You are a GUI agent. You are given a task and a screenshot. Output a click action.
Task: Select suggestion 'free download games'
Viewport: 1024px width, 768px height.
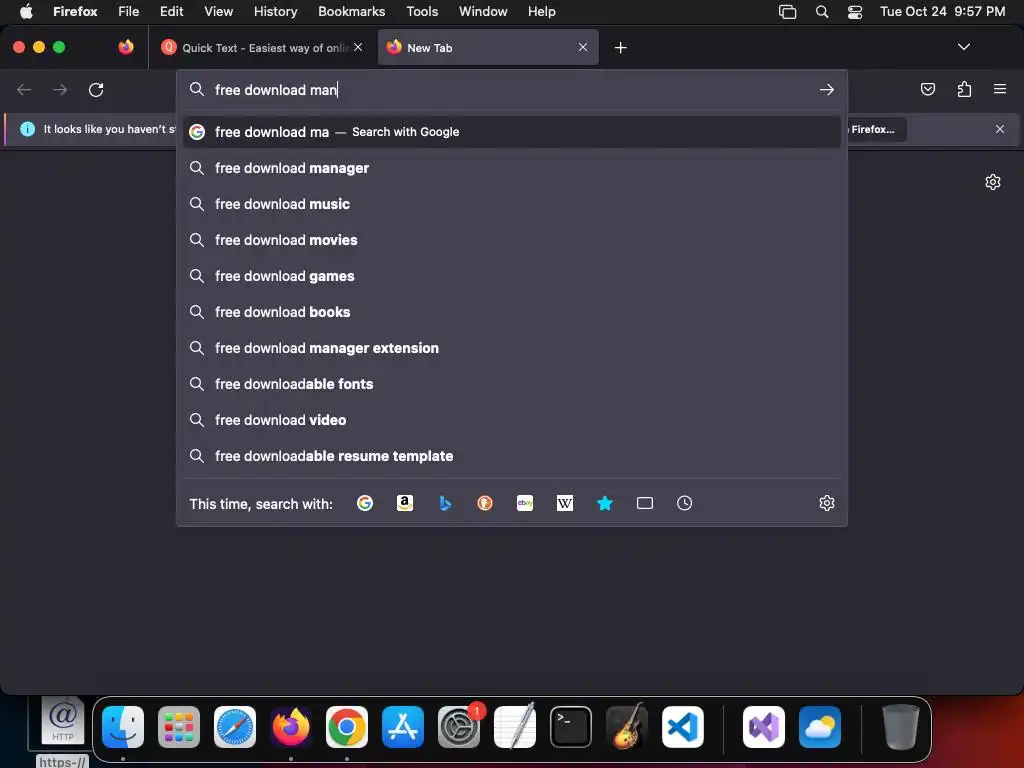[x=512, y=276]
